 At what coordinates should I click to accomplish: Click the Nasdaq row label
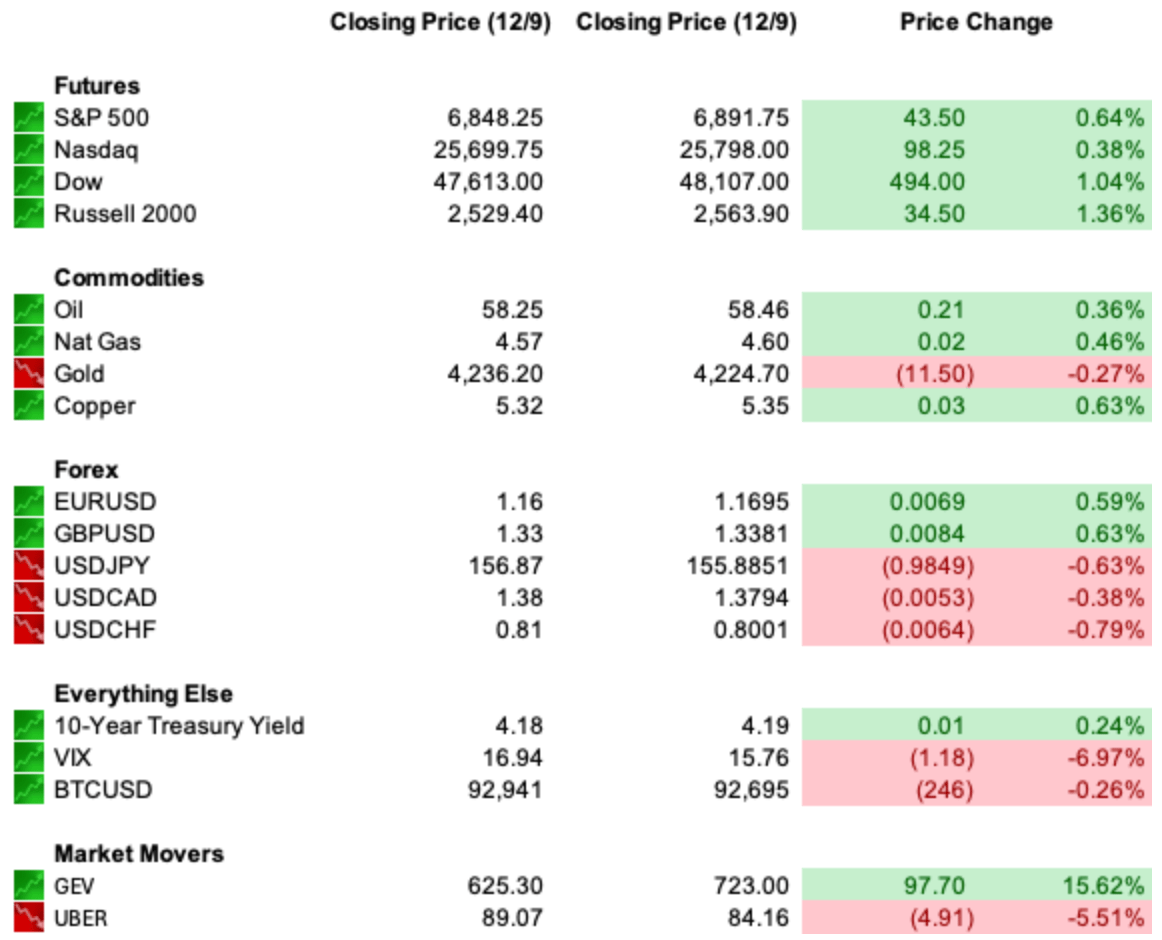(96, 150)
